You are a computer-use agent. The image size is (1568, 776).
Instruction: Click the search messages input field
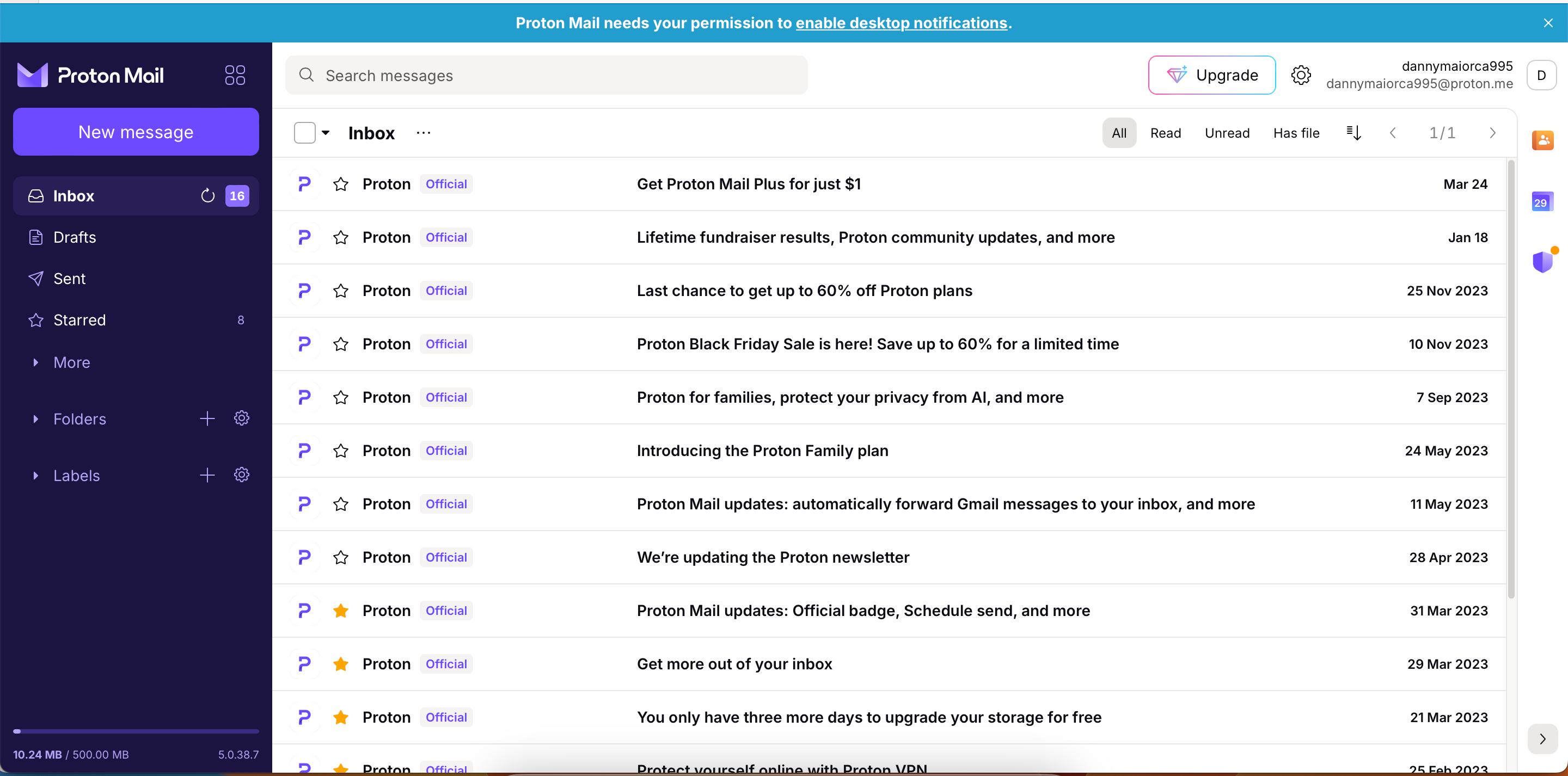pyautogui.click(x=547, y=75)
